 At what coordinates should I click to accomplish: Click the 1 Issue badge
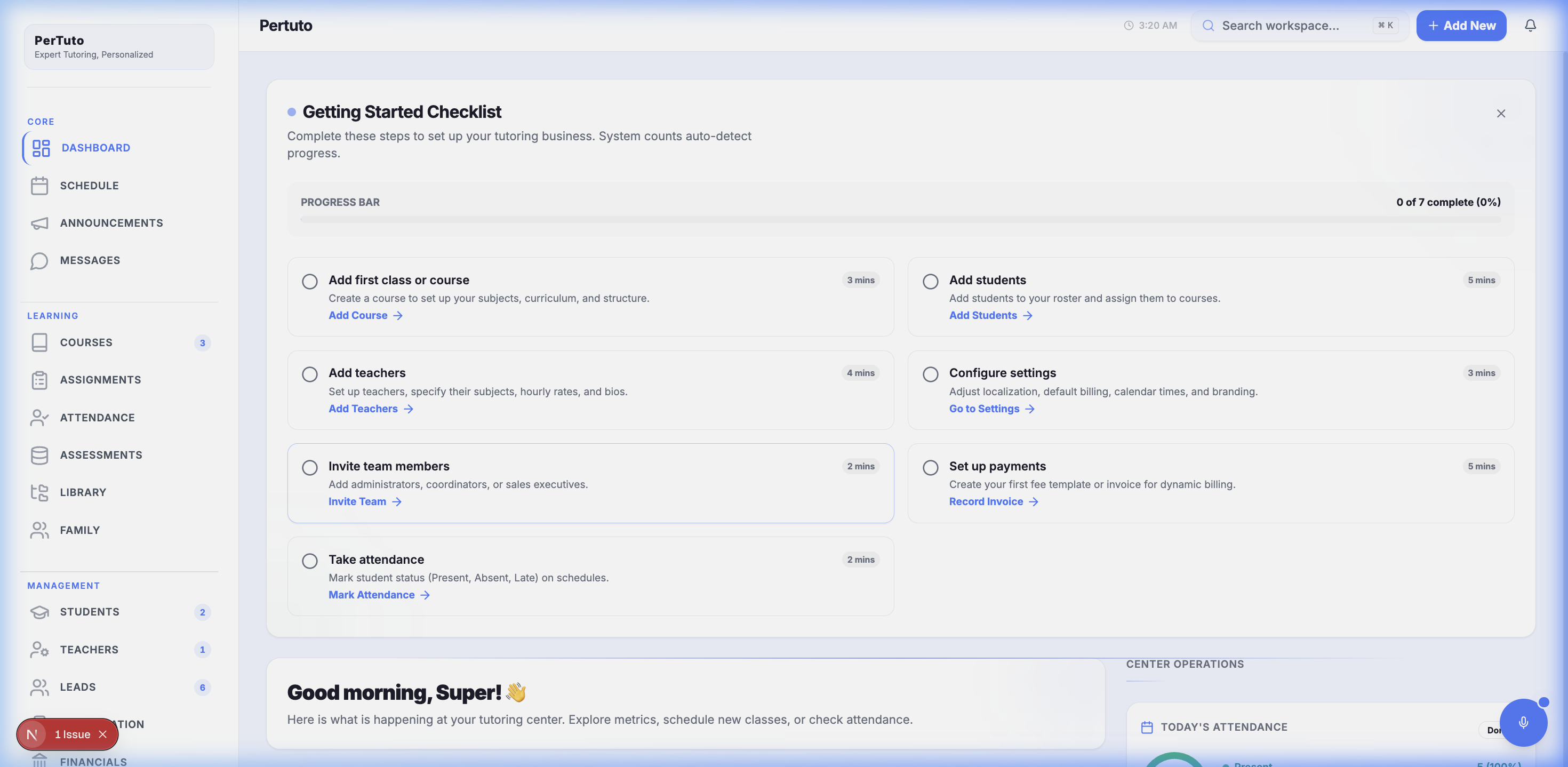coord(68,735)
